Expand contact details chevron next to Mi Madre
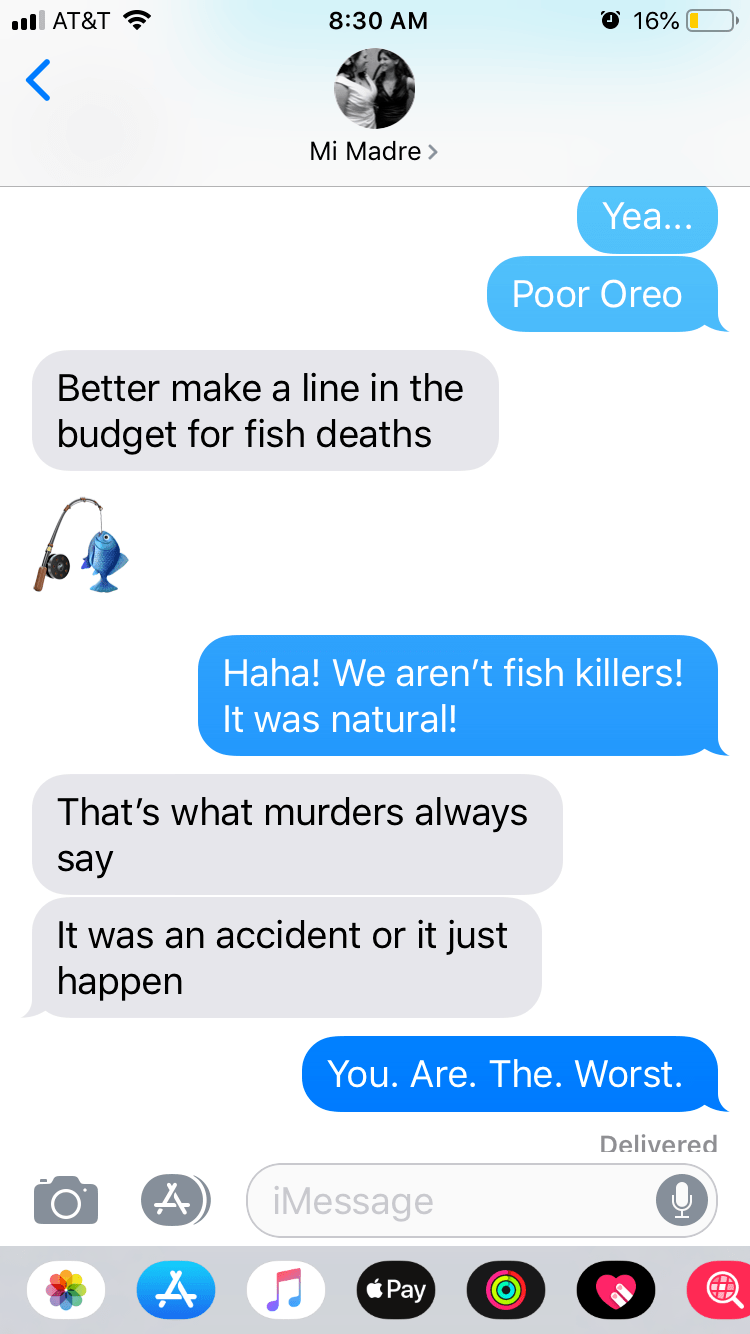This screenshot has width=750, height=1334. [432, 152]
